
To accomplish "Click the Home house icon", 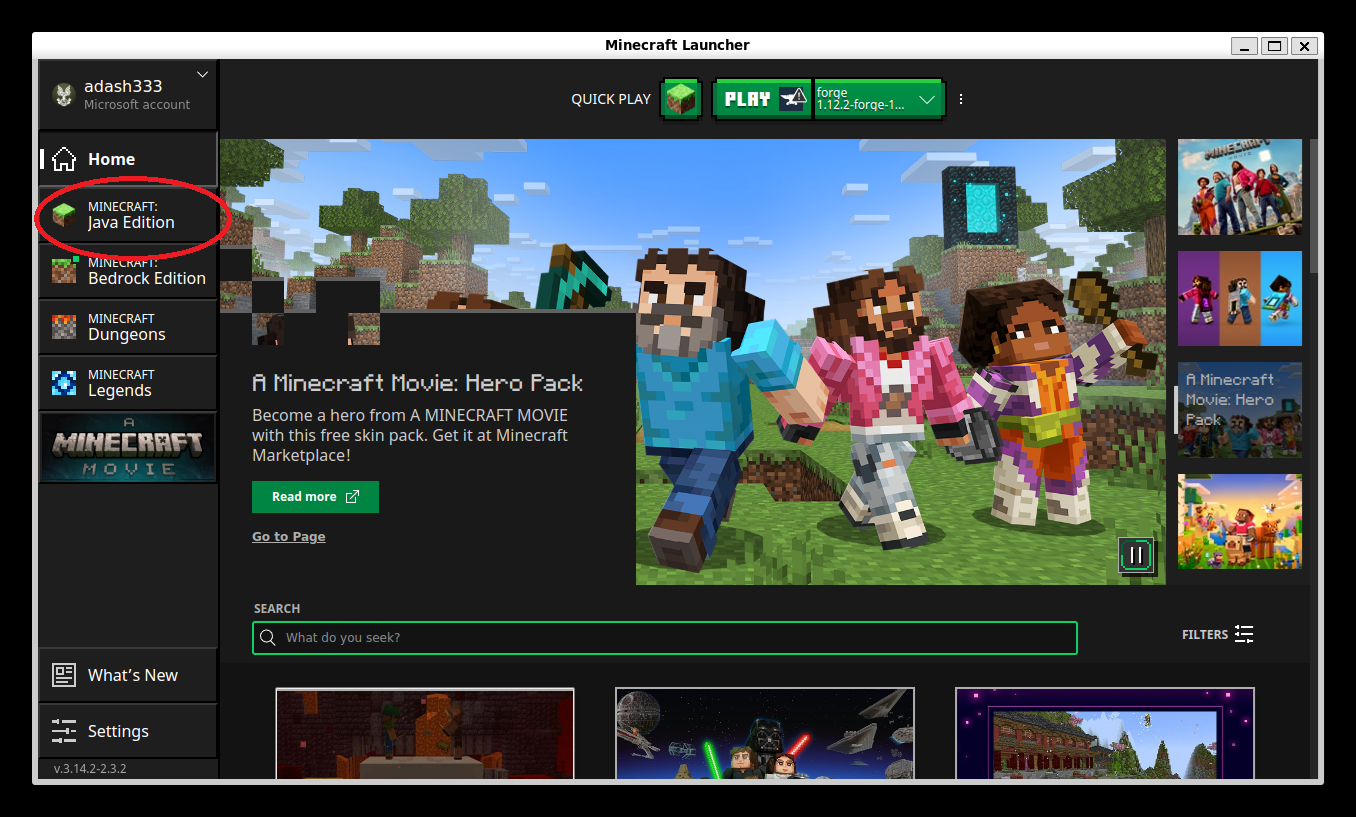I will [x=64, y=159].
